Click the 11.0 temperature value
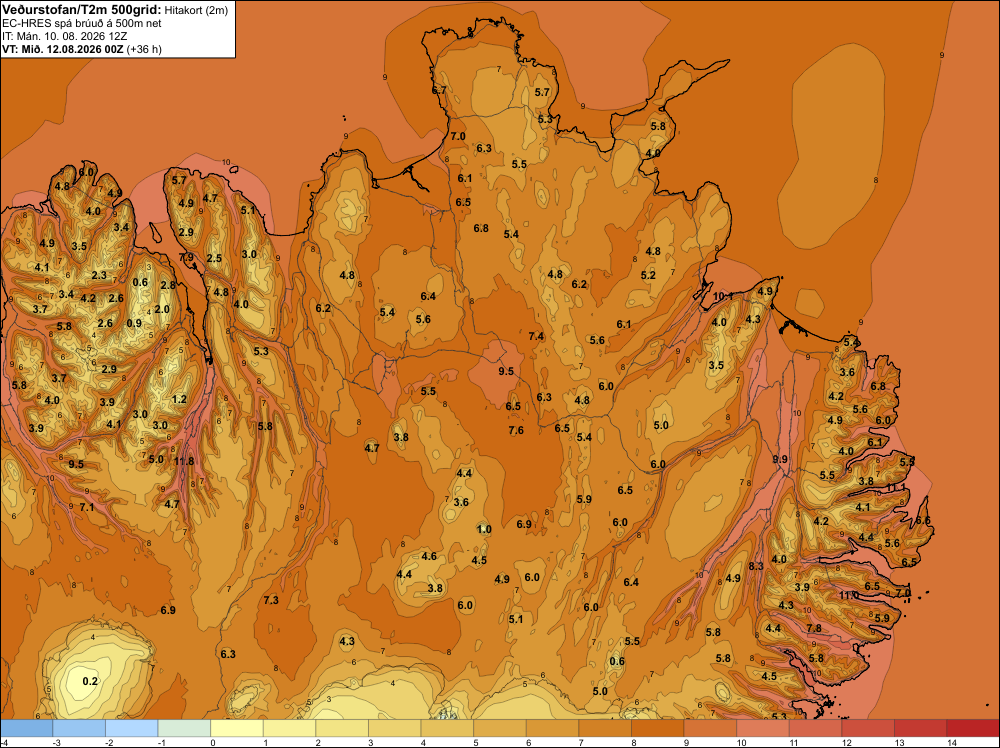This screenshot has width=1000, height=748. (849, 596)
